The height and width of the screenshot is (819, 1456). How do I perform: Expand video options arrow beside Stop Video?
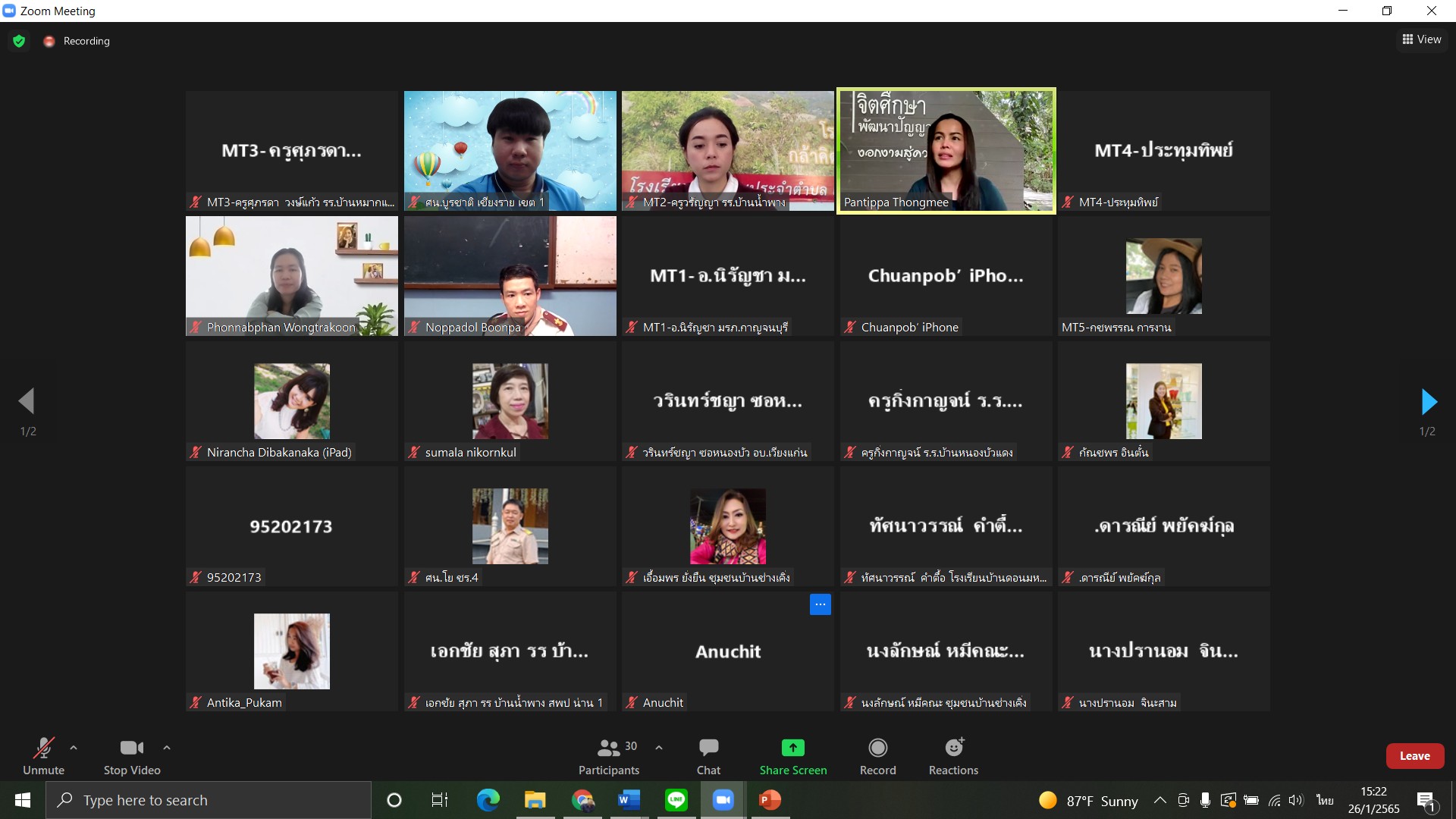pos(167,748)
